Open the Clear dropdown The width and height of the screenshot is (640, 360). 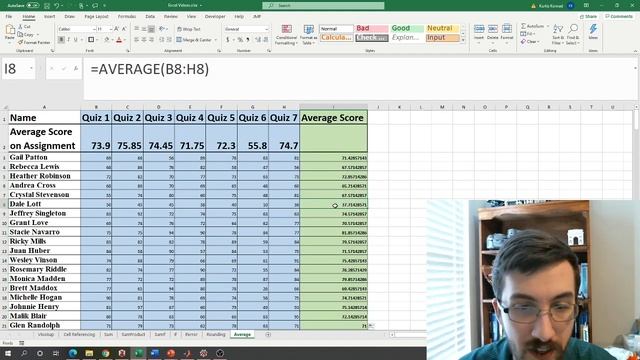click(530, 42)
